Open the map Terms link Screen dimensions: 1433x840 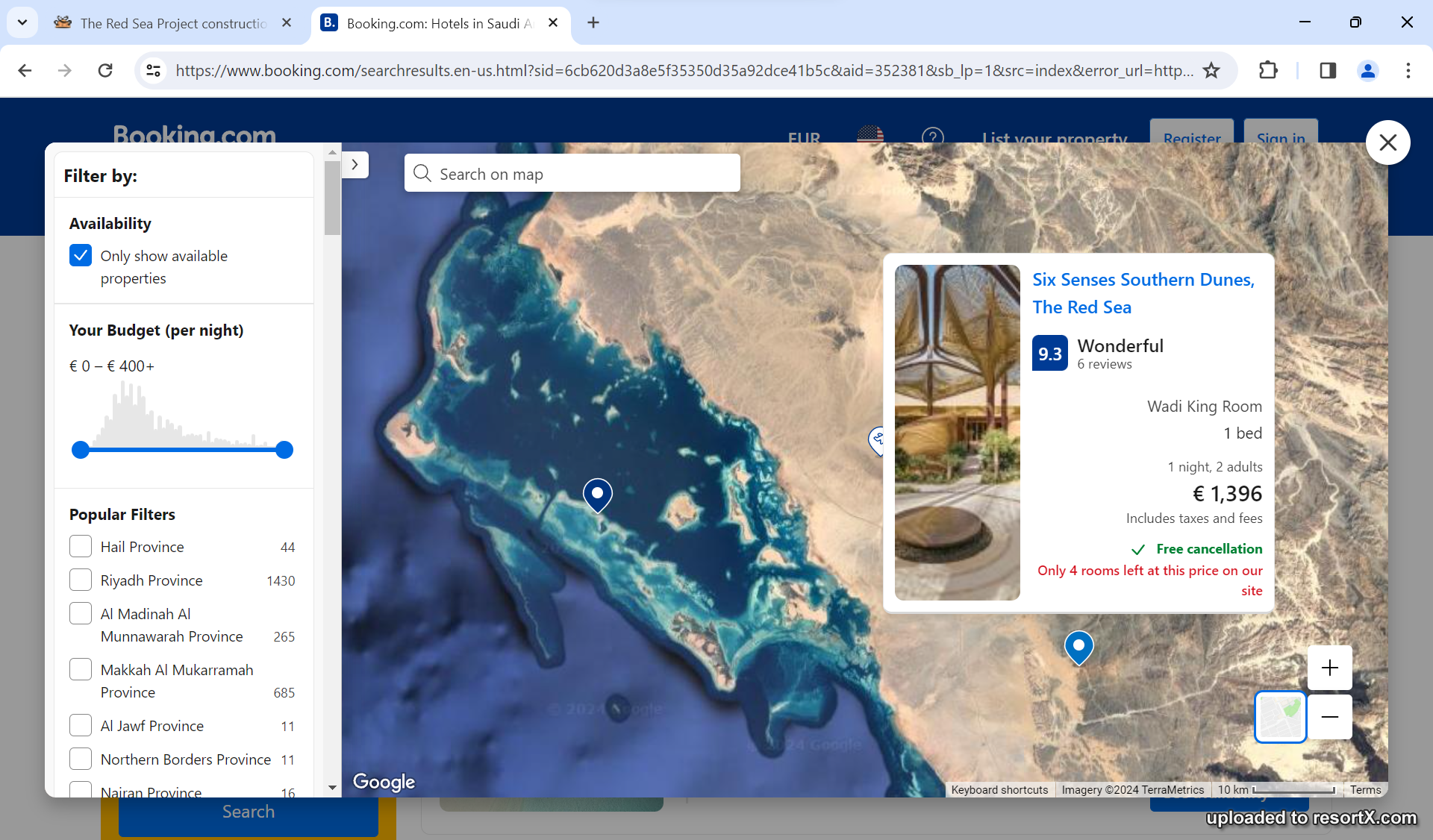pos(1365,790)
